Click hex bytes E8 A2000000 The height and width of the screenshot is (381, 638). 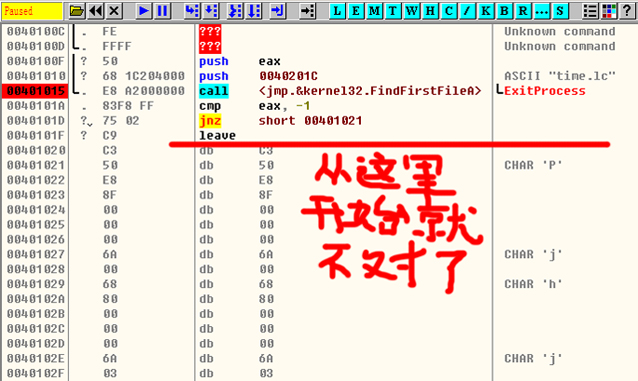(143, 91)
